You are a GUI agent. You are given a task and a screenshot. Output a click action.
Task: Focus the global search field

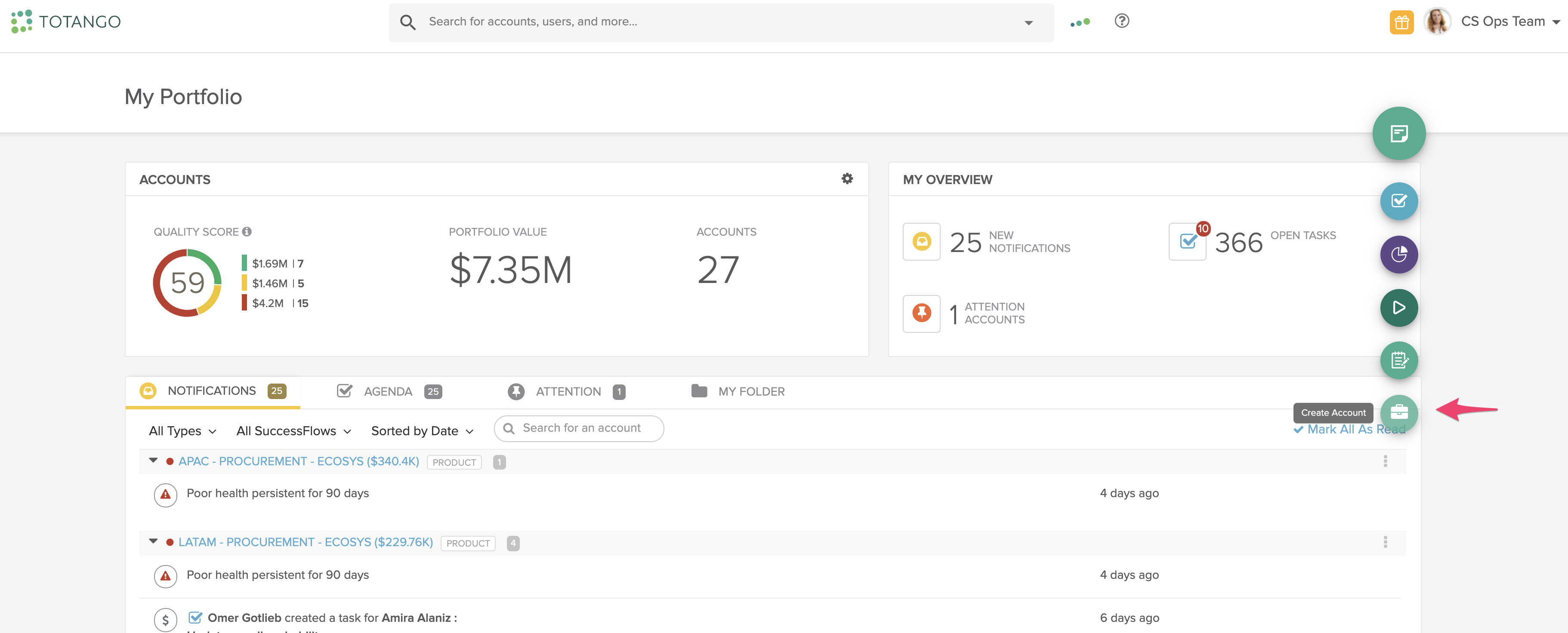721,22
